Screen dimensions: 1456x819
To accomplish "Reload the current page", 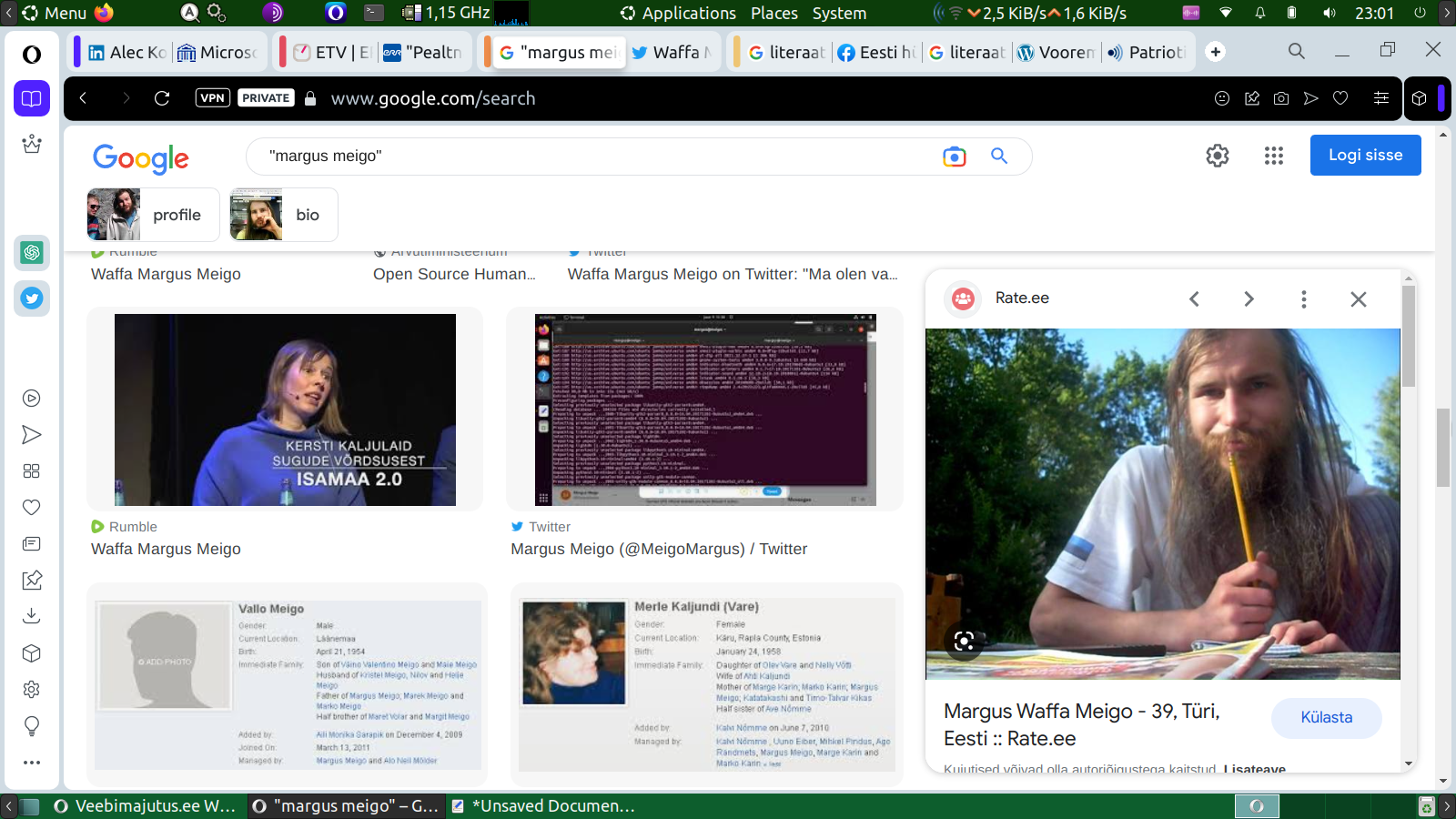I will click(x=162, y=98).
